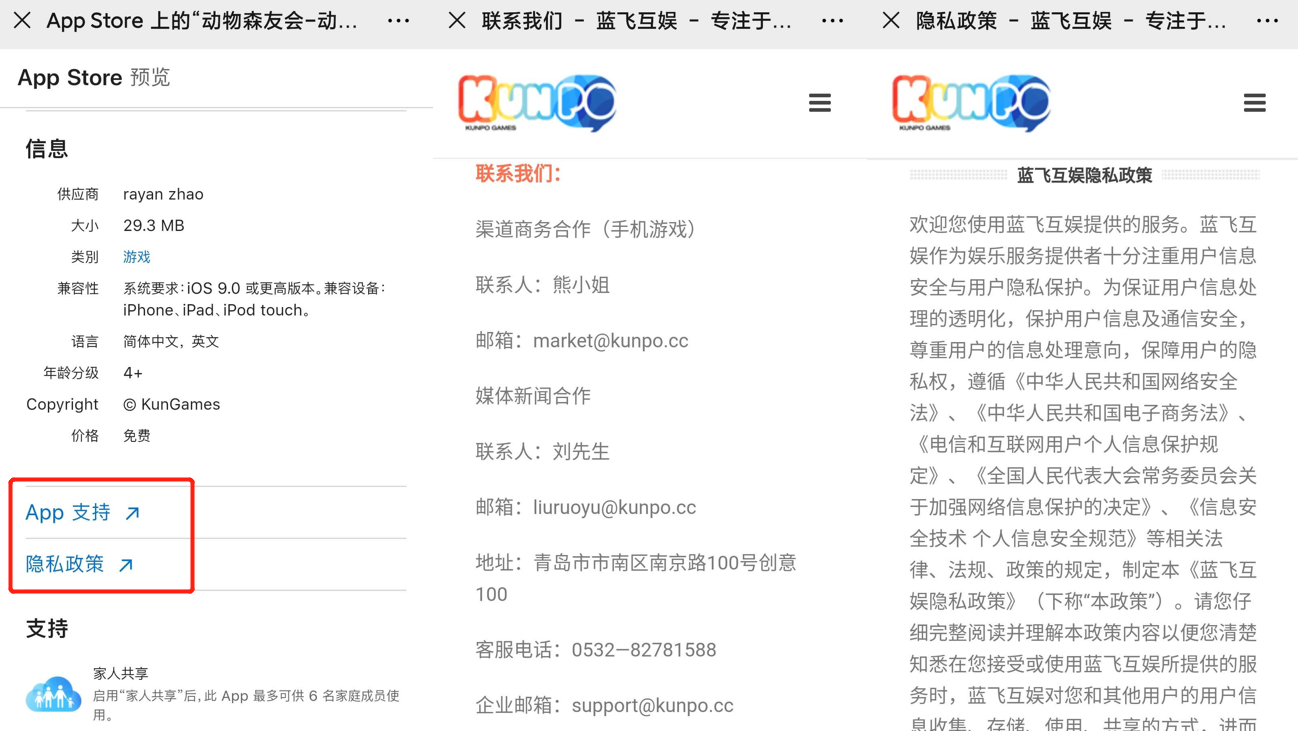1298x731 pixels.
Task: Close the 隐私政策 privacy policy page
Action: (891, 20)
